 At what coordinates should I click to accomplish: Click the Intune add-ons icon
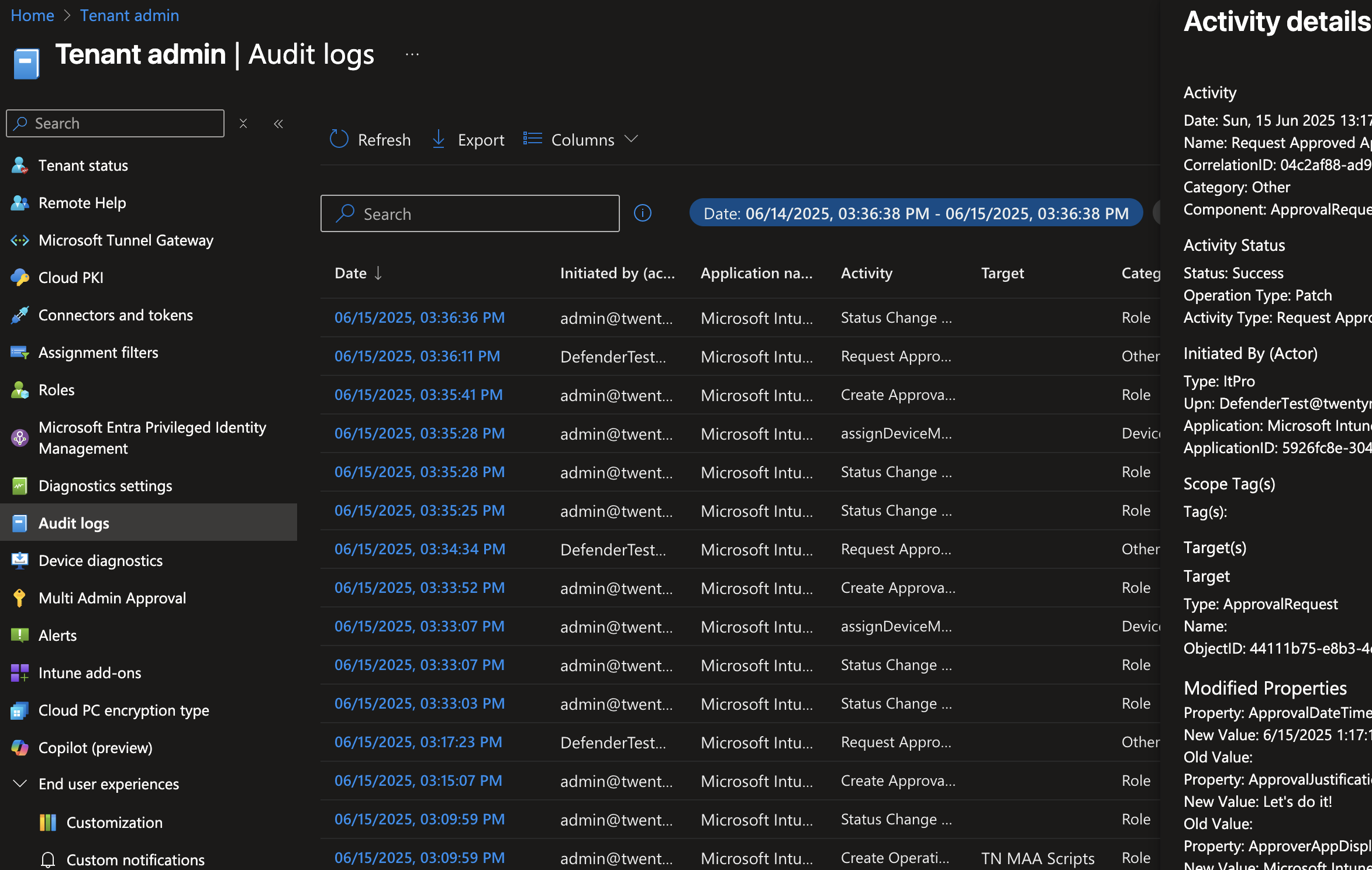[20, 673]
